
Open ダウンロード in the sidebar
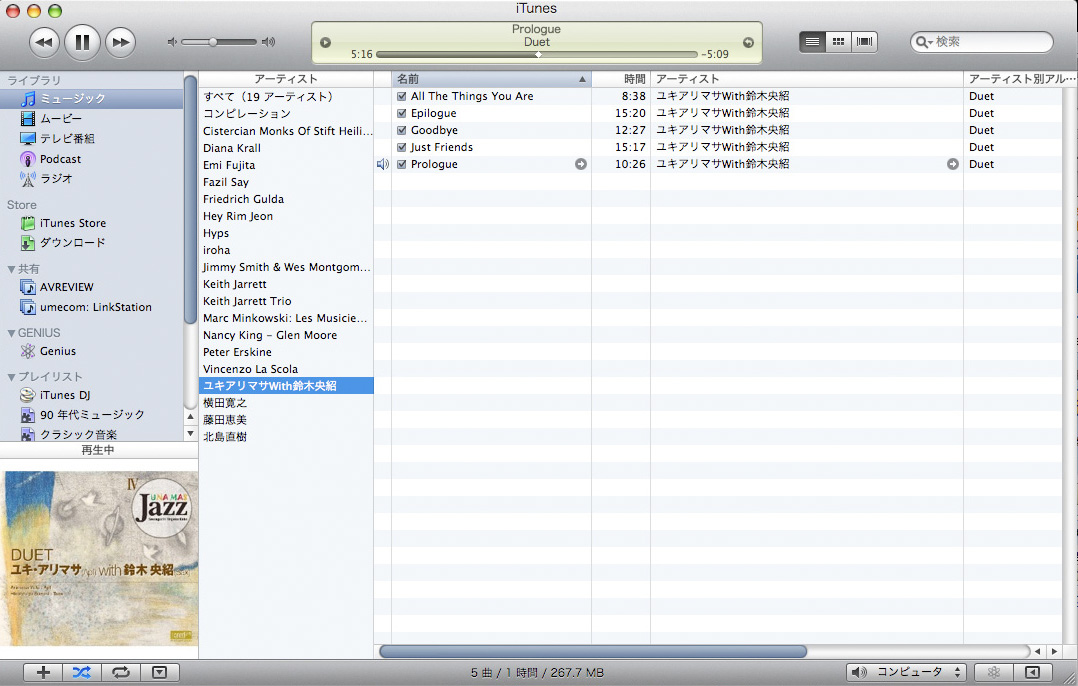pos(63,243)
